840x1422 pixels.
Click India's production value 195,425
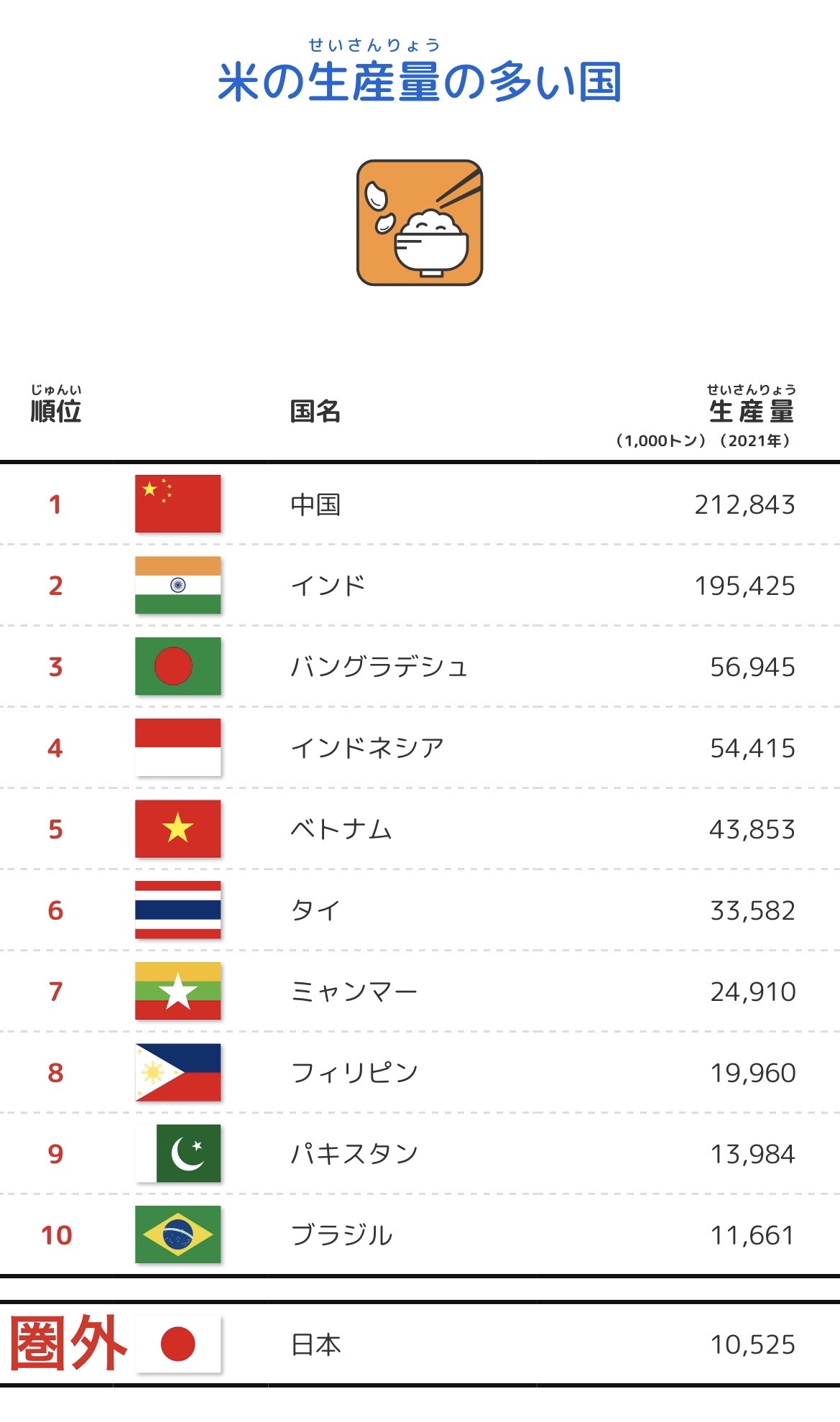[744, 586]
